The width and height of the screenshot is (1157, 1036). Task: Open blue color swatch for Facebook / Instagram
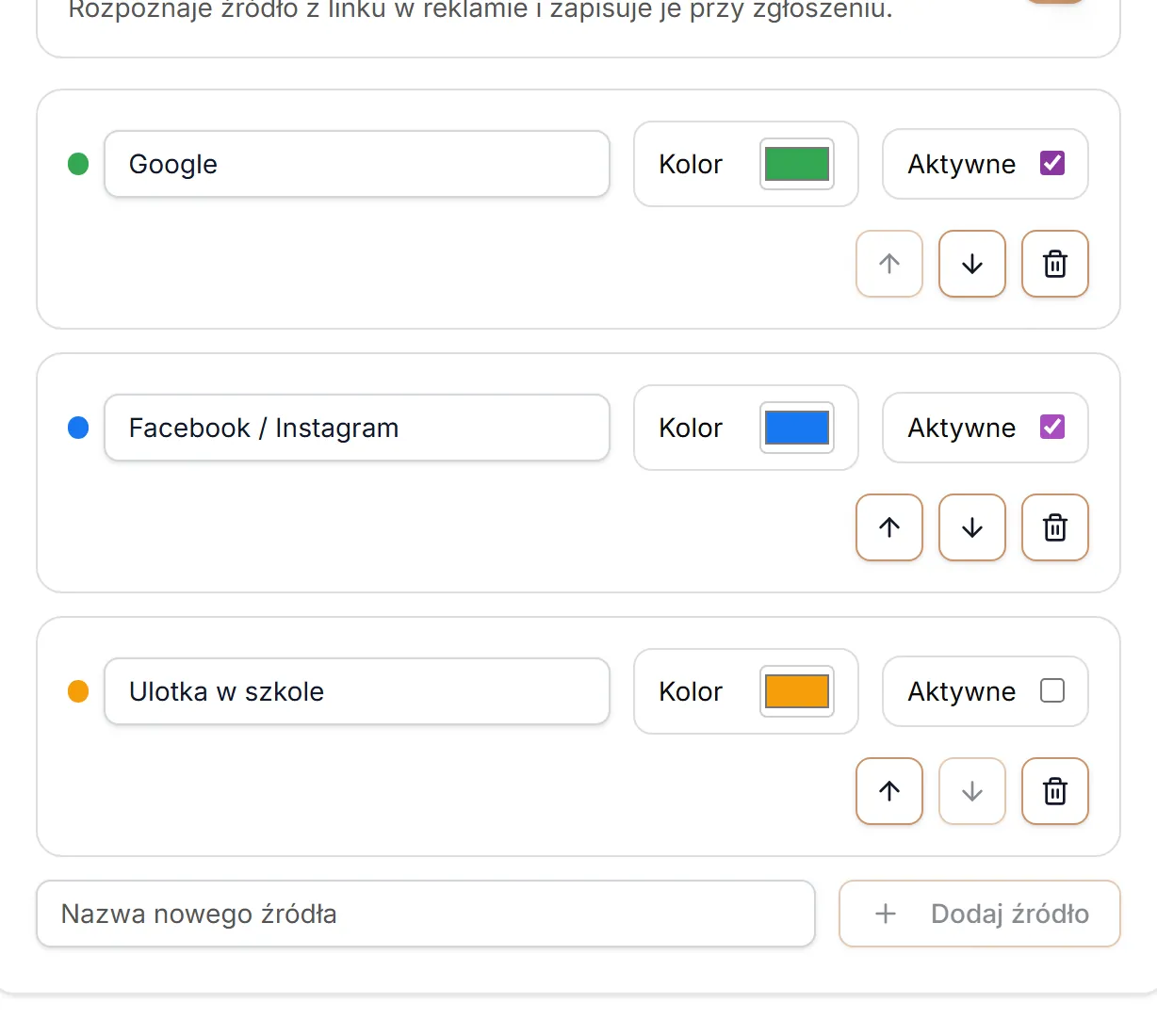click(797, 428)
